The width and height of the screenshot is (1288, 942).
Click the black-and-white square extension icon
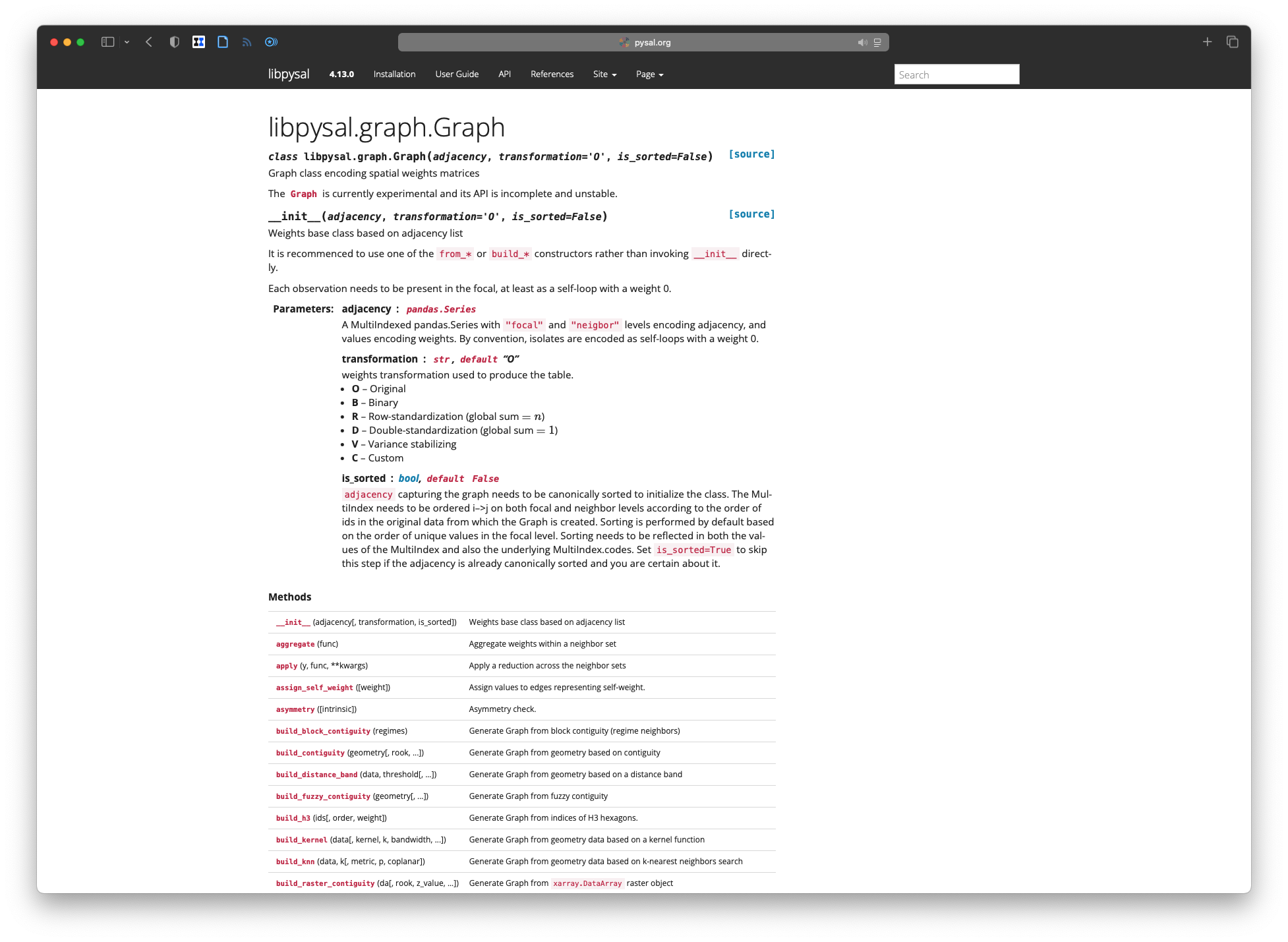[198, 42]
